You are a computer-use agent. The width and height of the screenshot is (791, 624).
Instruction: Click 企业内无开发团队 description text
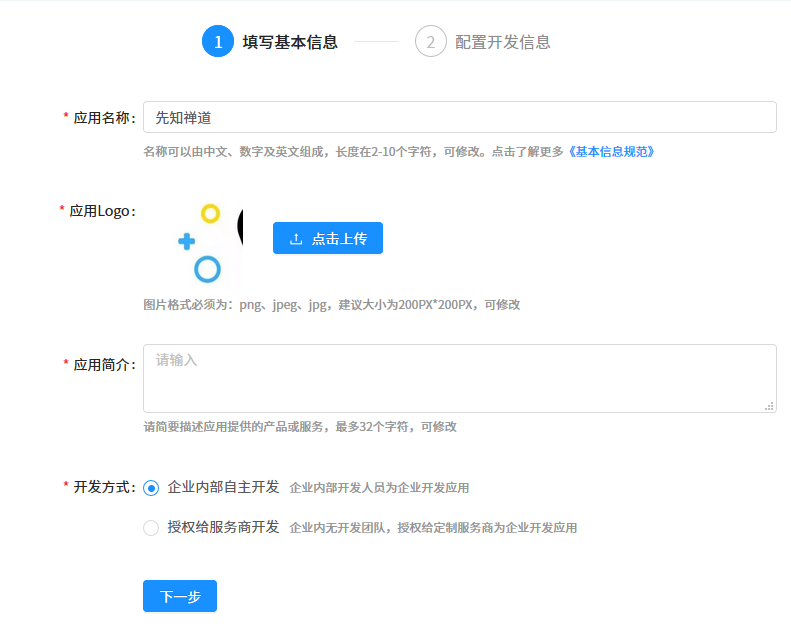pyautogui.click(x=433, y=528)
